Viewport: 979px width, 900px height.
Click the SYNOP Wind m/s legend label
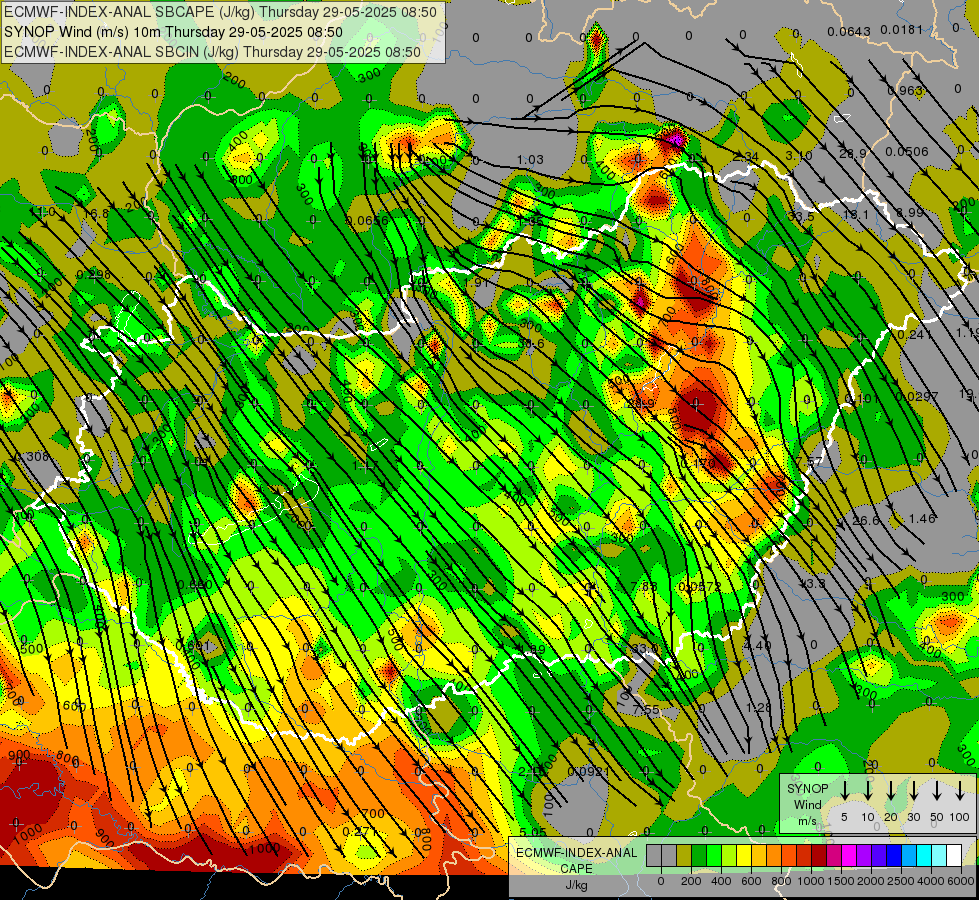click(x=807, y=805)
